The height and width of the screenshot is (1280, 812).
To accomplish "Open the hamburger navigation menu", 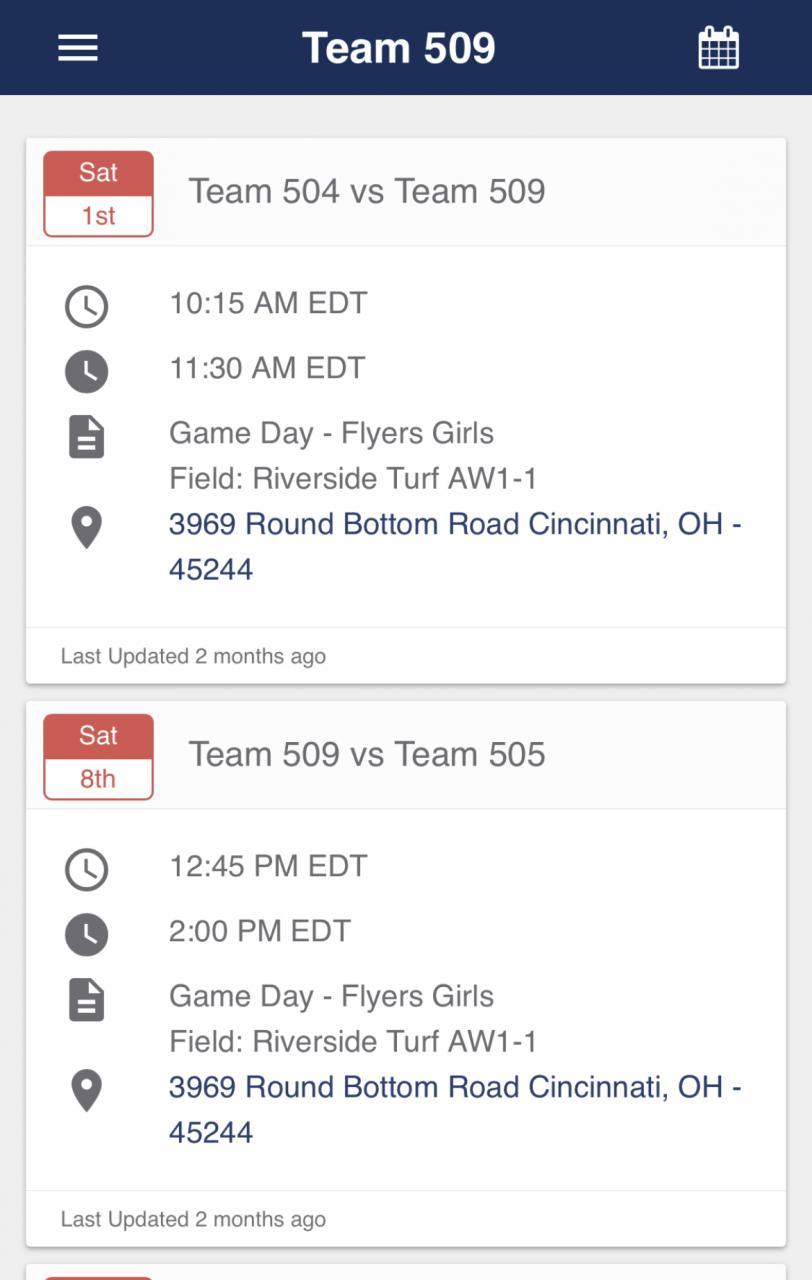I will [78, 48].
